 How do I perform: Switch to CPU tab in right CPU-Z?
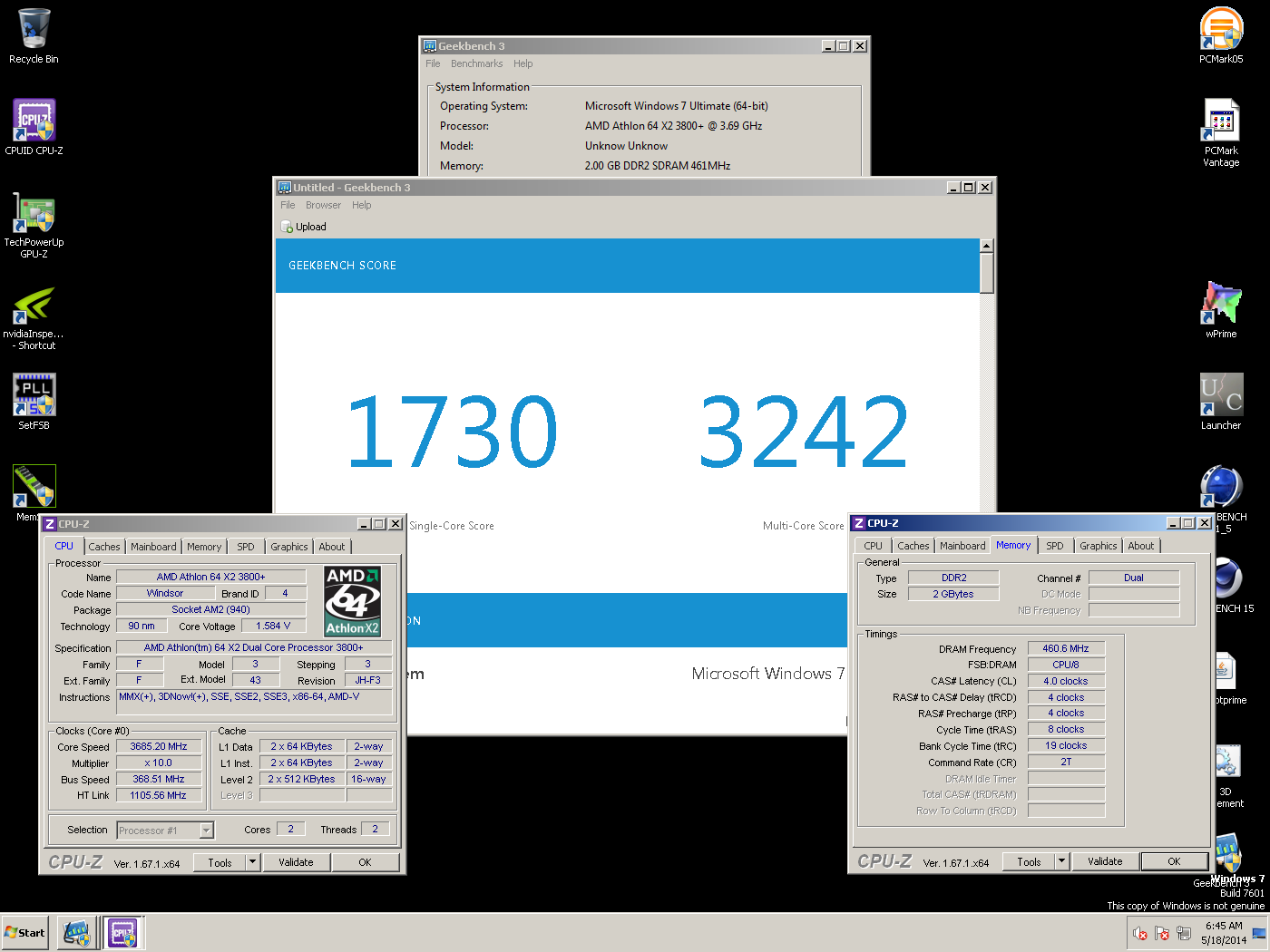point(874,546)
